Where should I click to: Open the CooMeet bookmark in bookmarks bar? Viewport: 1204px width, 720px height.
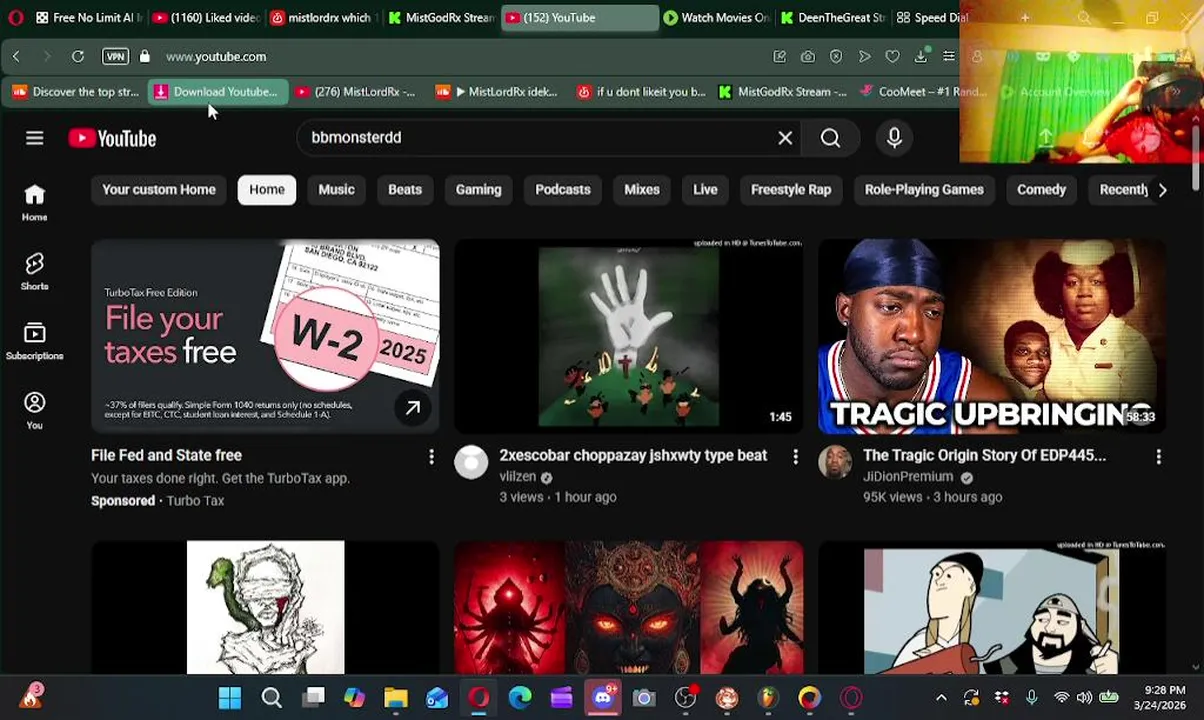tap(922, 91)
